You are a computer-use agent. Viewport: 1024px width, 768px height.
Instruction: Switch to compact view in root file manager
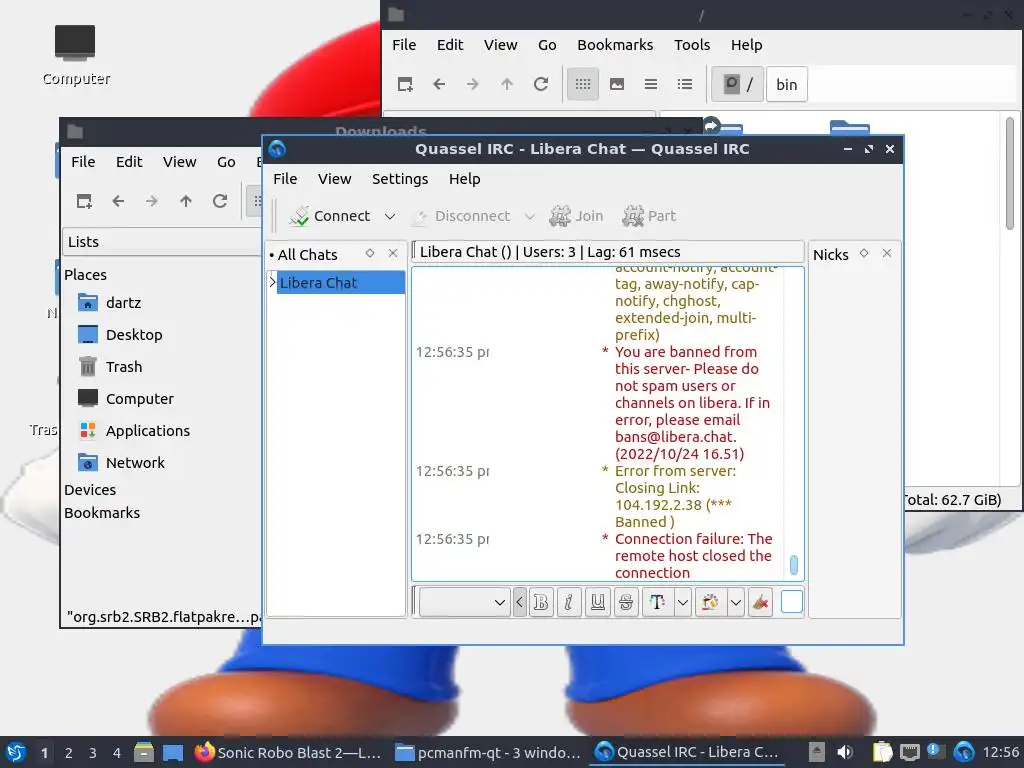pyautogui.click(x=650, y=84)
